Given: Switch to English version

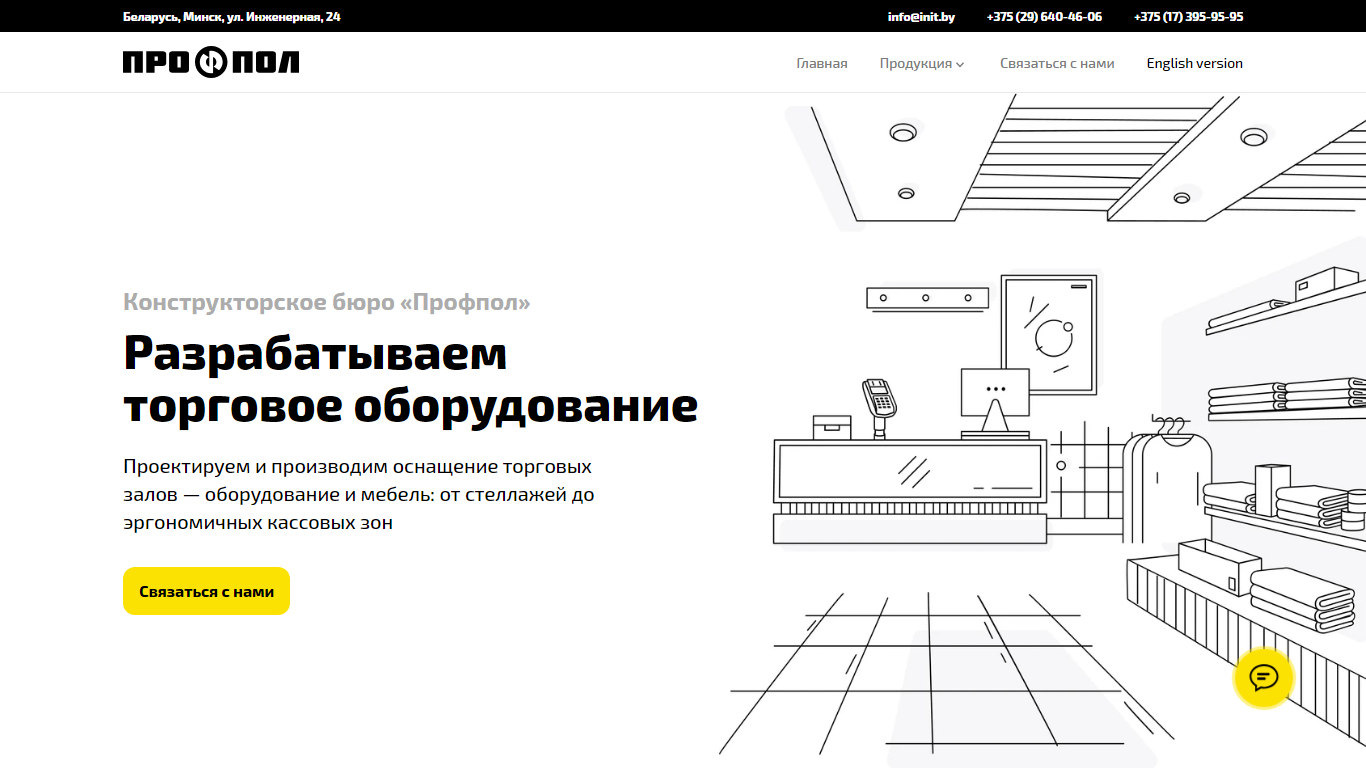Looking at the screenshot, I should pos(1195,63).
